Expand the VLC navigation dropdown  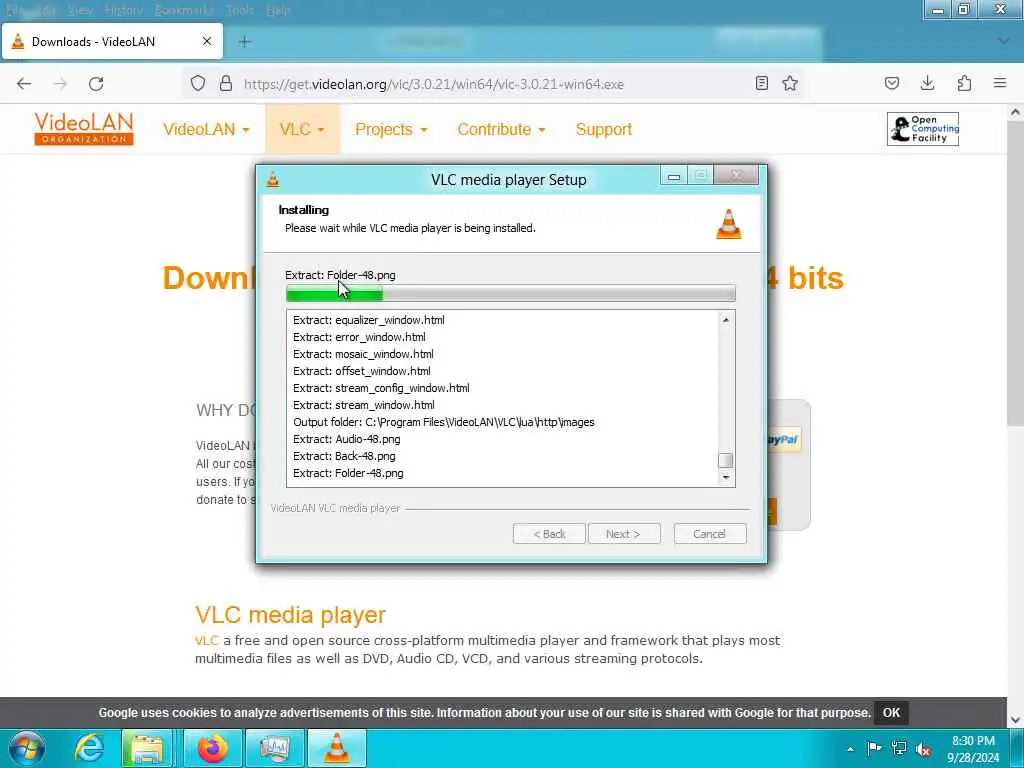(x=302, y=129)
